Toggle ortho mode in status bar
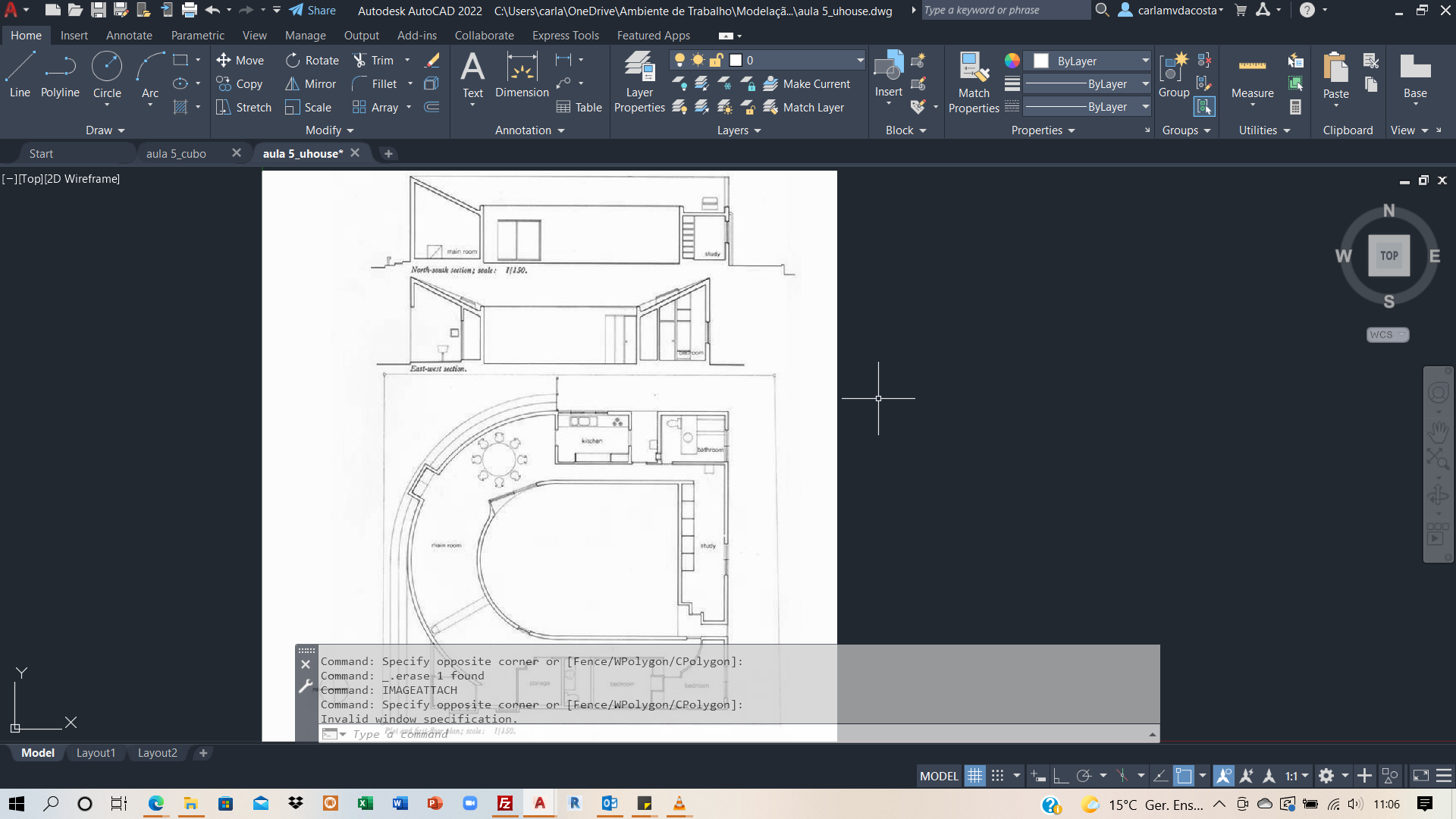This screenshot has height=819, width=1456. coord(1061,776)
